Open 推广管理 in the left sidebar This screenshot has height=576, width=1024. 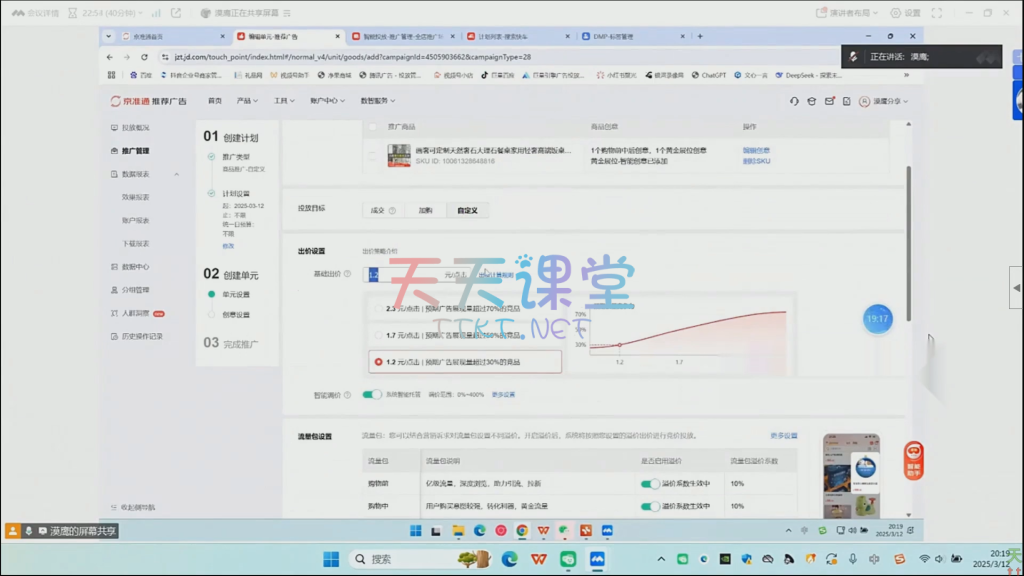click(135, 151)
